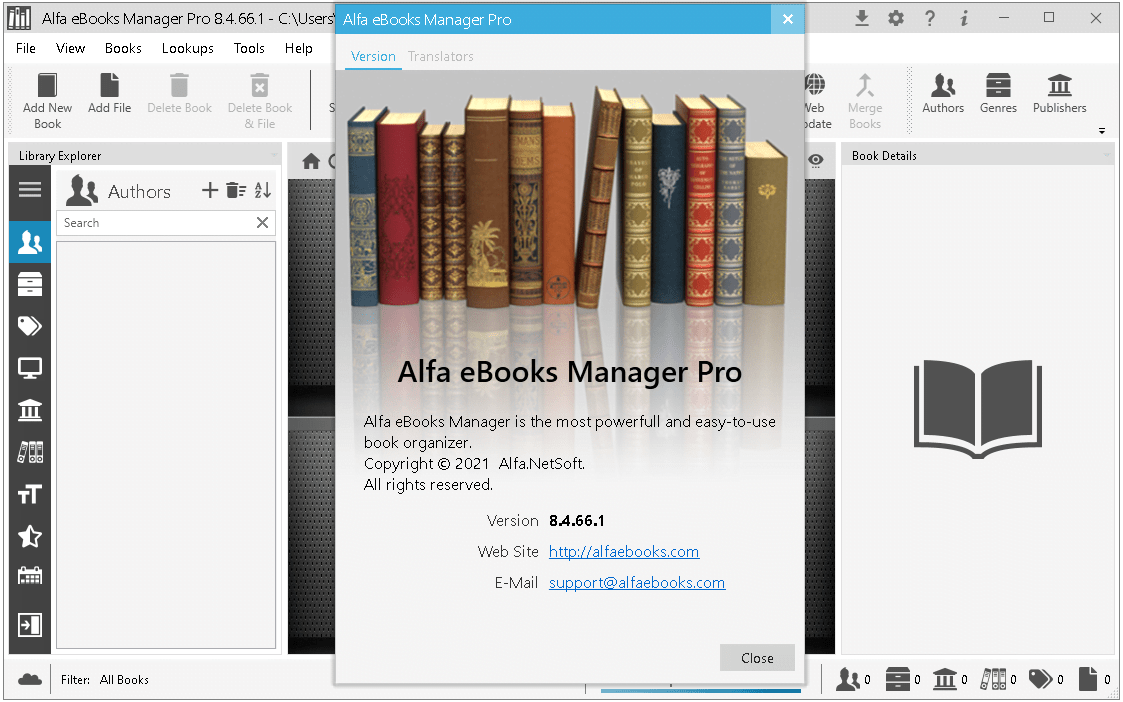Select Series binders icon in sidebar
The height and width of the screenshot is (702, 1123).
(30, 452)
